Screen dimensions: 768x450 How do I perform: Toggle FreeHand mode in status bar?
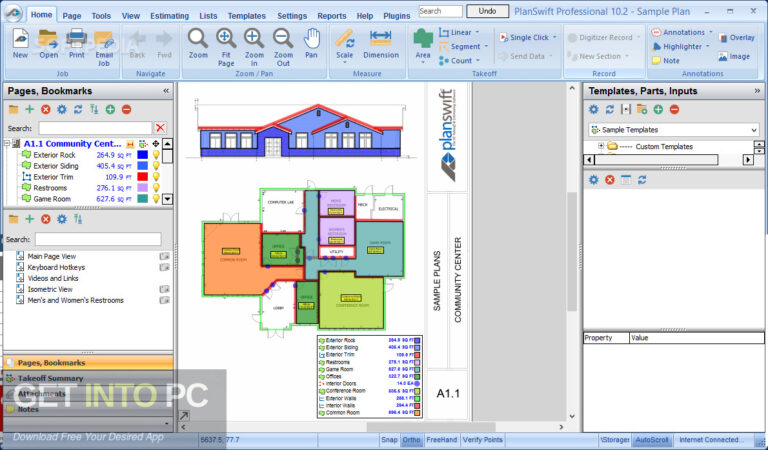pyautogui.click(x=441, y=440)
